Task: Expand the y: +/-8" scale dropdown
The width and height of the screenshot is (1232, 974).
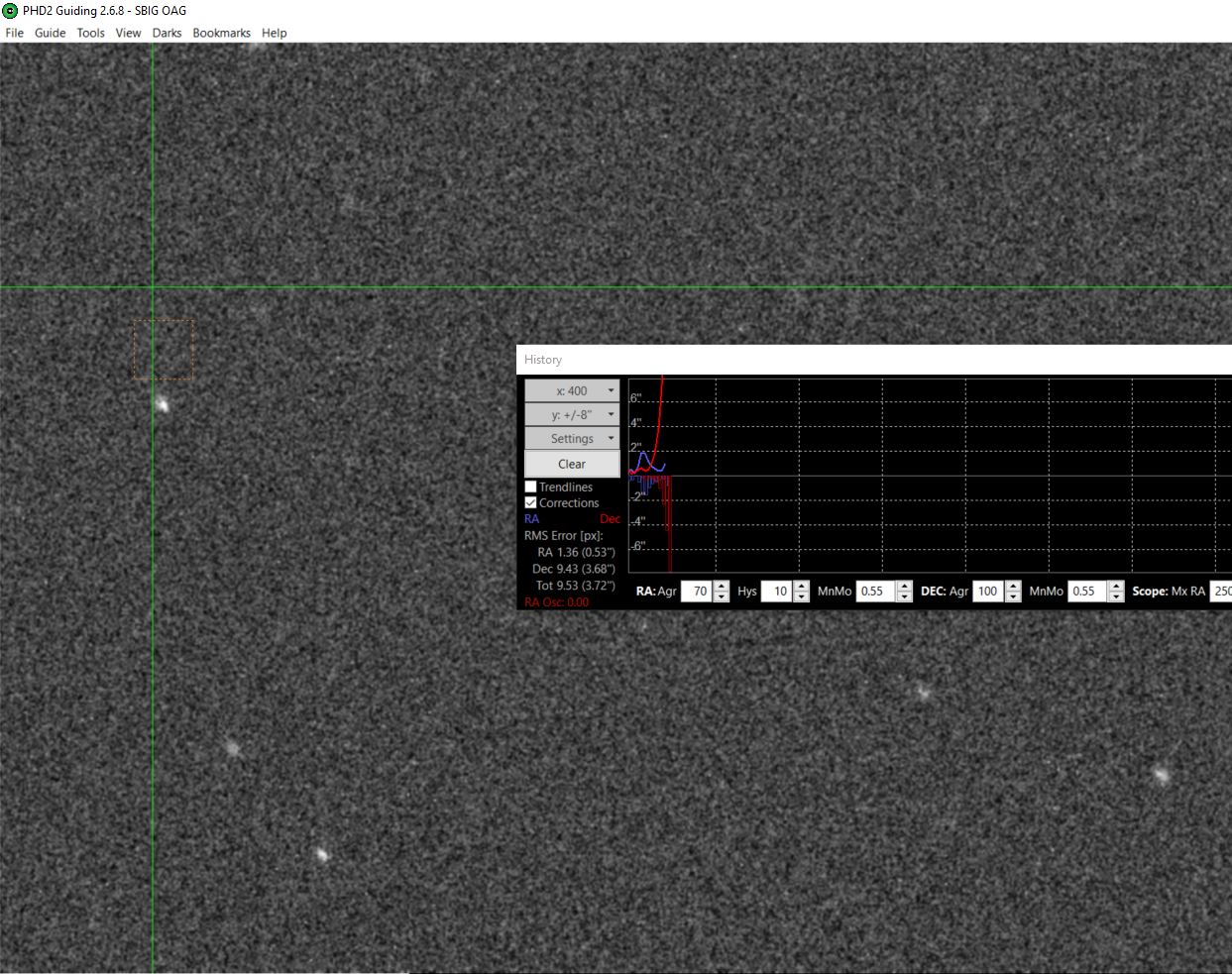Action: 572,414
